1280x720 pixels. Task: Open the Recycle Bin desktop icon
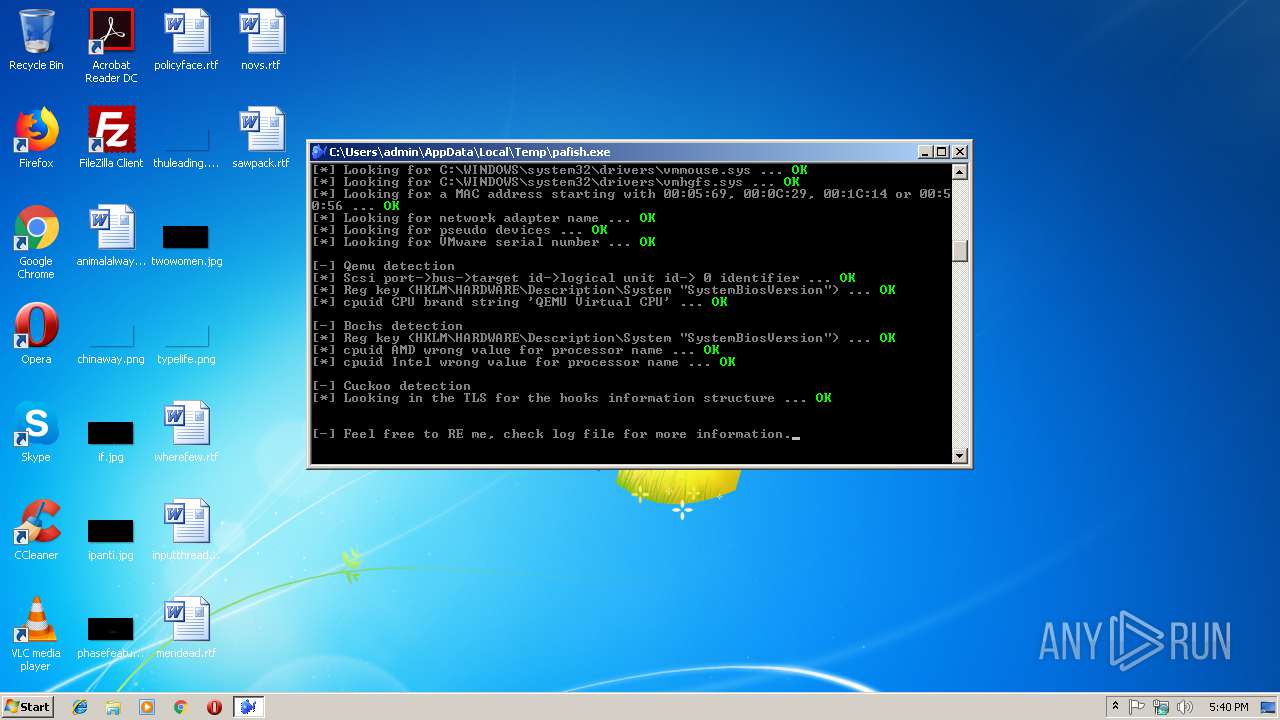coord(36,40)
